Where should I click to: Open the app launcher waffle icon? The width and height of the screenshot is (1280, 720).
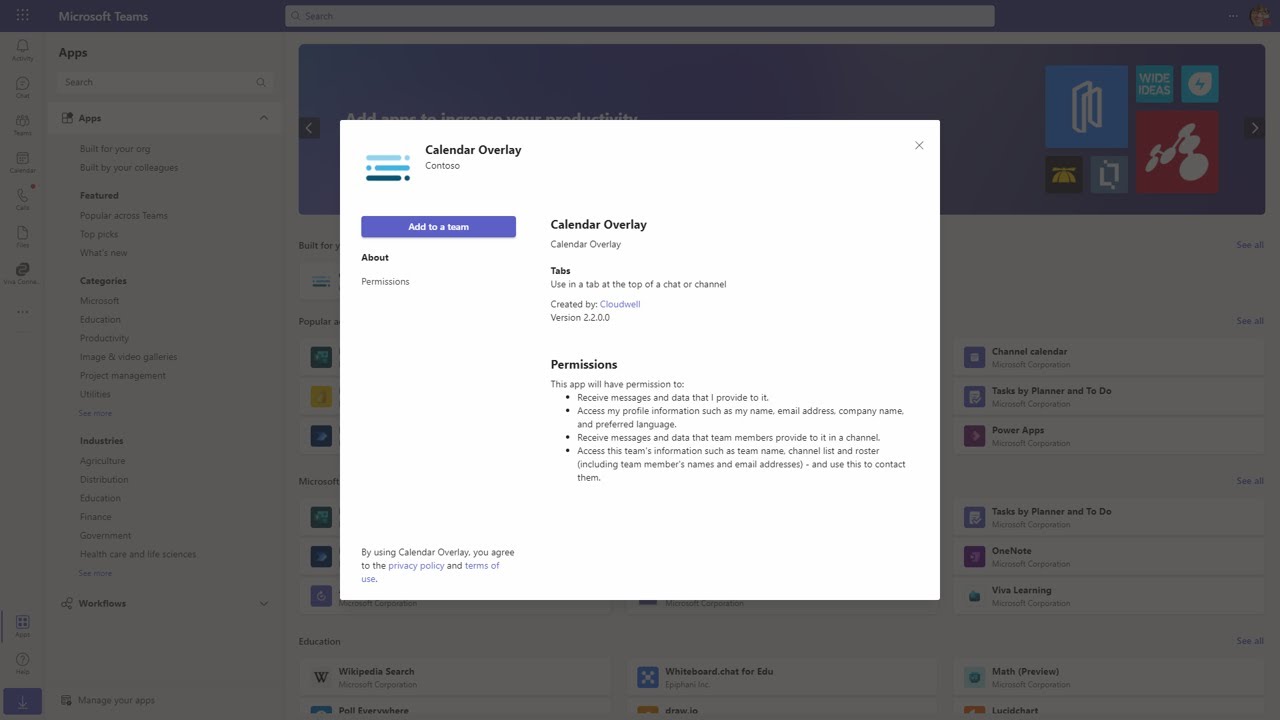(x=22, y=16)
